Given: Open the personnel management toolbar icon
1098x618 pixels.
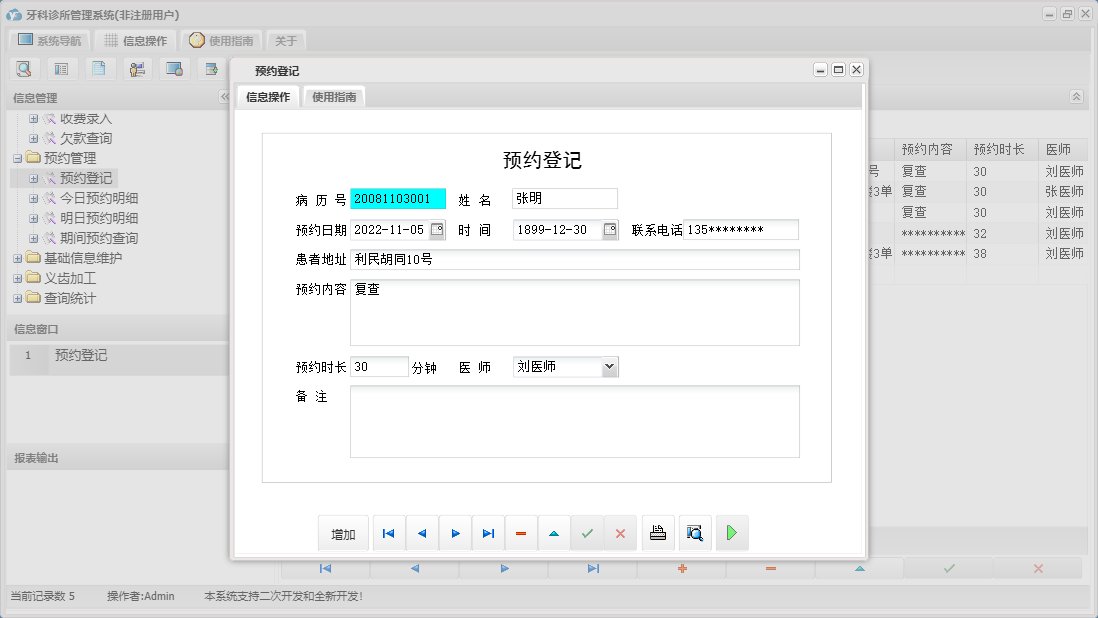Looking at the screenshot, I should pyautogui.click(x=137, y=68).
